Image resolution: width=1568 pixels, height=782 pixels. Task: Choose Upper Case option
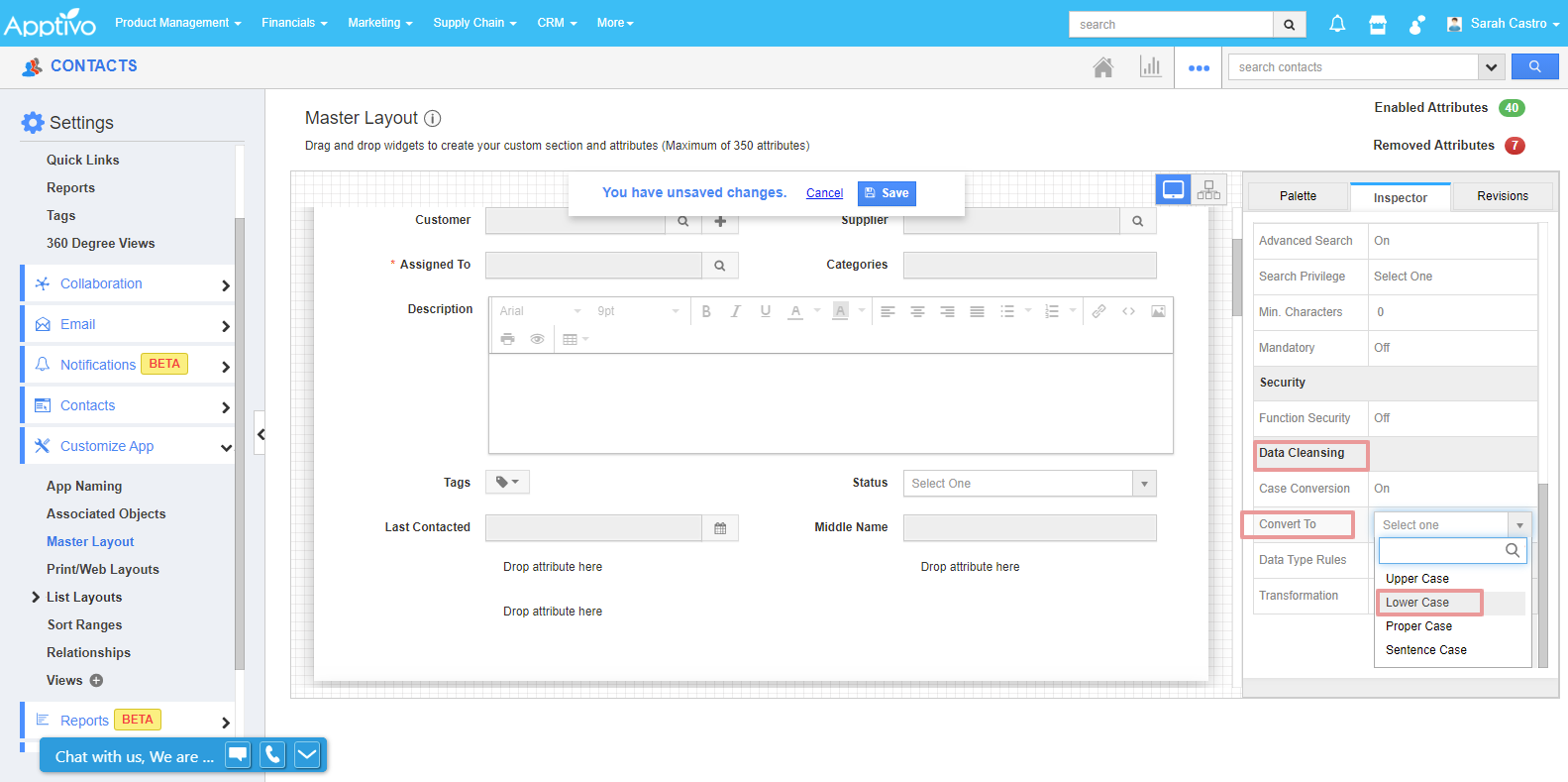click(x=1417, y=579)
